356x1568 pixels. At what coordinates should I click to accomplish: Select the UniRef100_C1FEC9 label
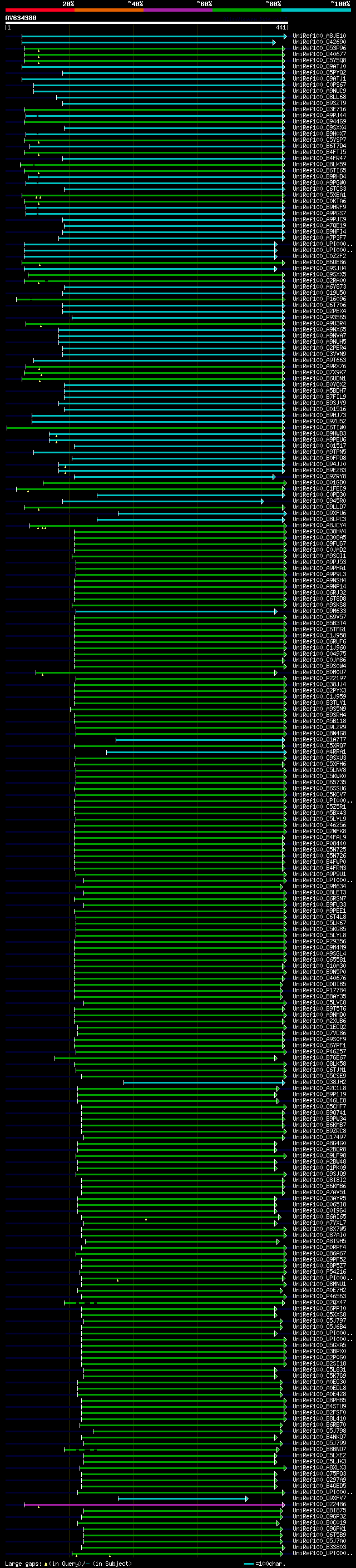[319, 488]
